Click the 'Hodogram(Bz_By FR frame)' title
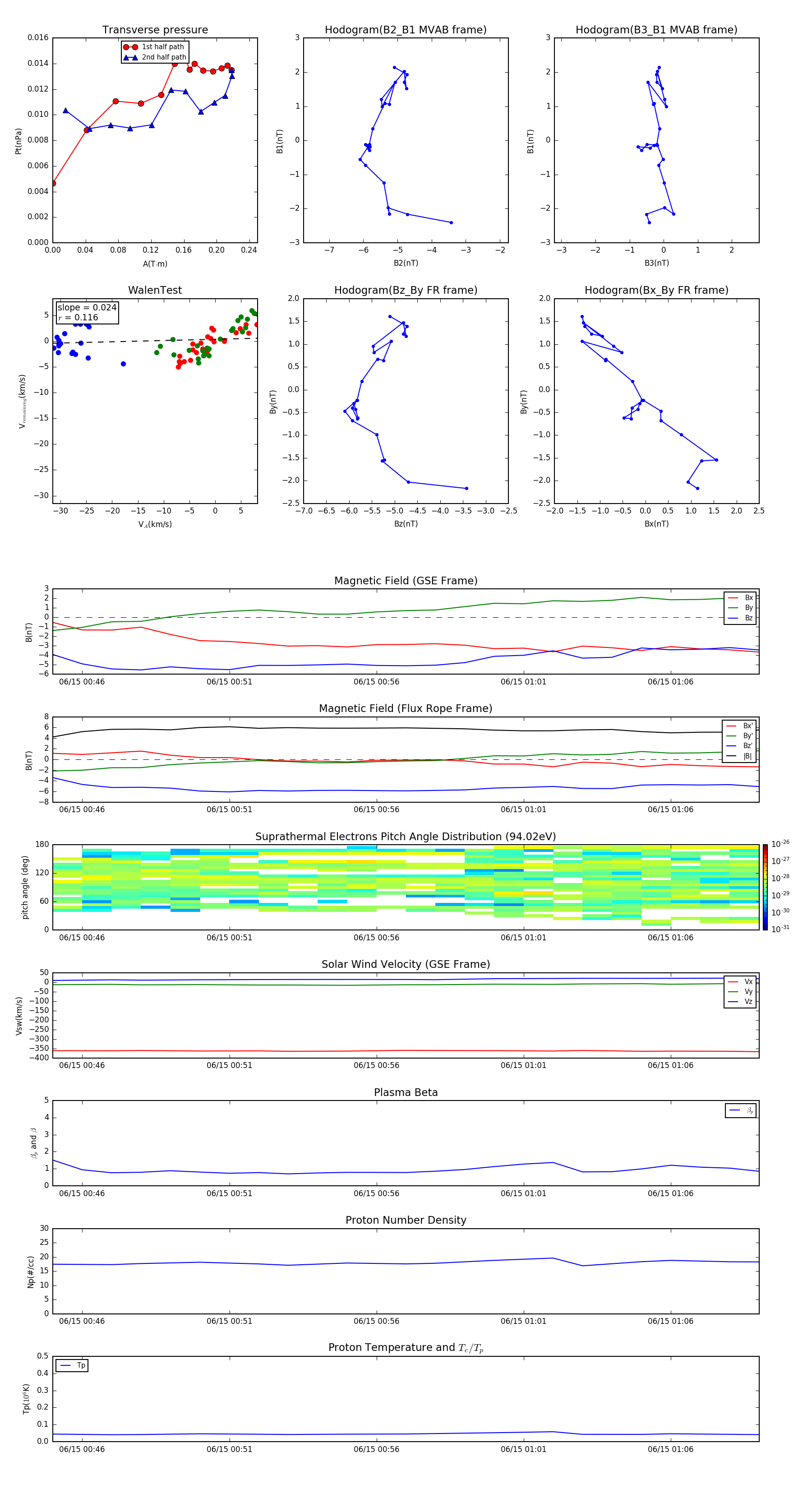The width and height of the screenshot is (812, 1489). pos(406,290)
